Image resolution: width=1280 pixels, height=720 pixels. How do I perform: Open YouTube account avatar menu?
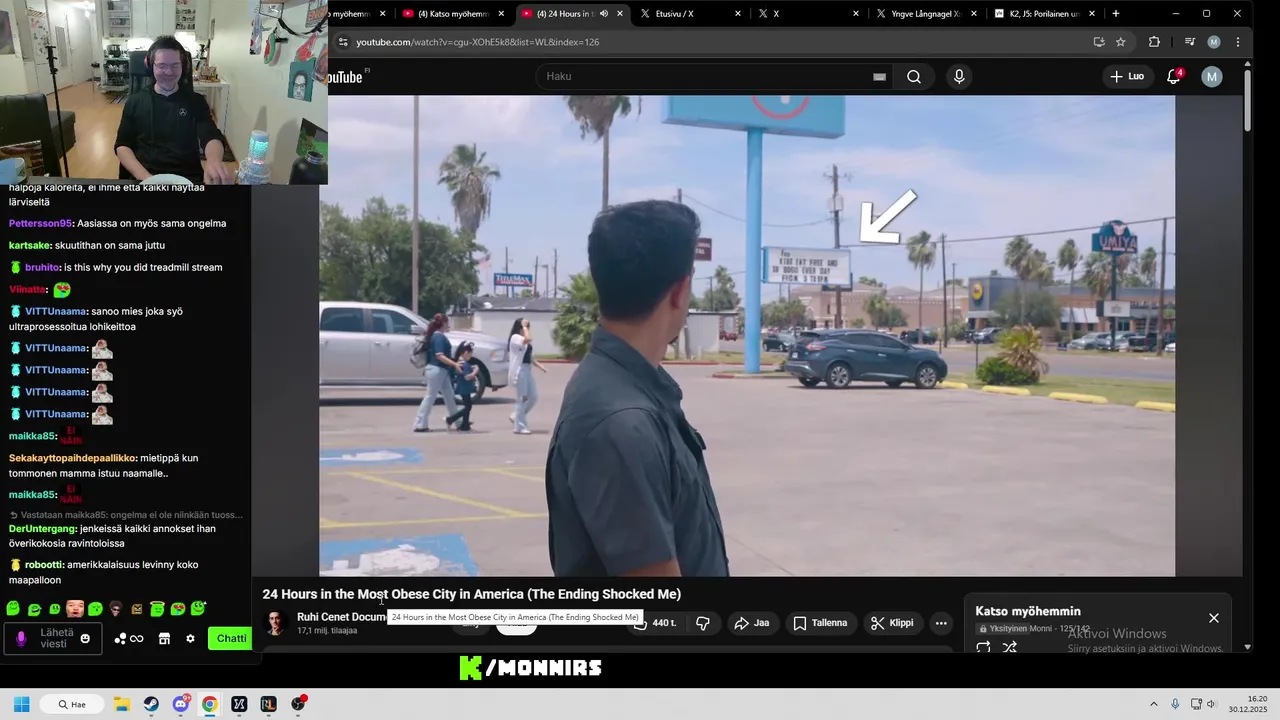click(x=1212, y=77)
